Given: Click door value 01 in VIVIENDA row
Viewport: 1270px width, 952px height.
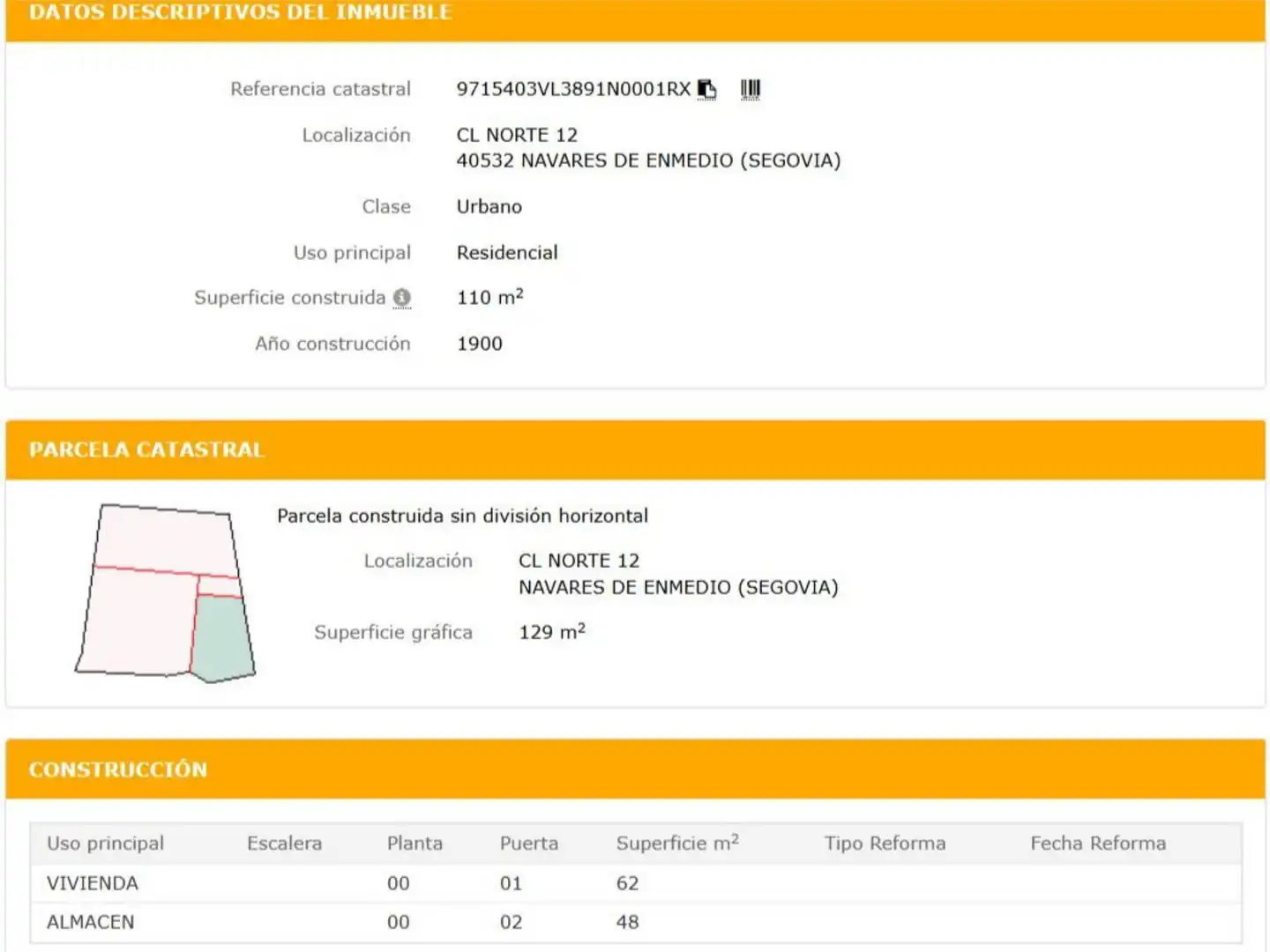Looking at the screenshot, I should 512,883.
